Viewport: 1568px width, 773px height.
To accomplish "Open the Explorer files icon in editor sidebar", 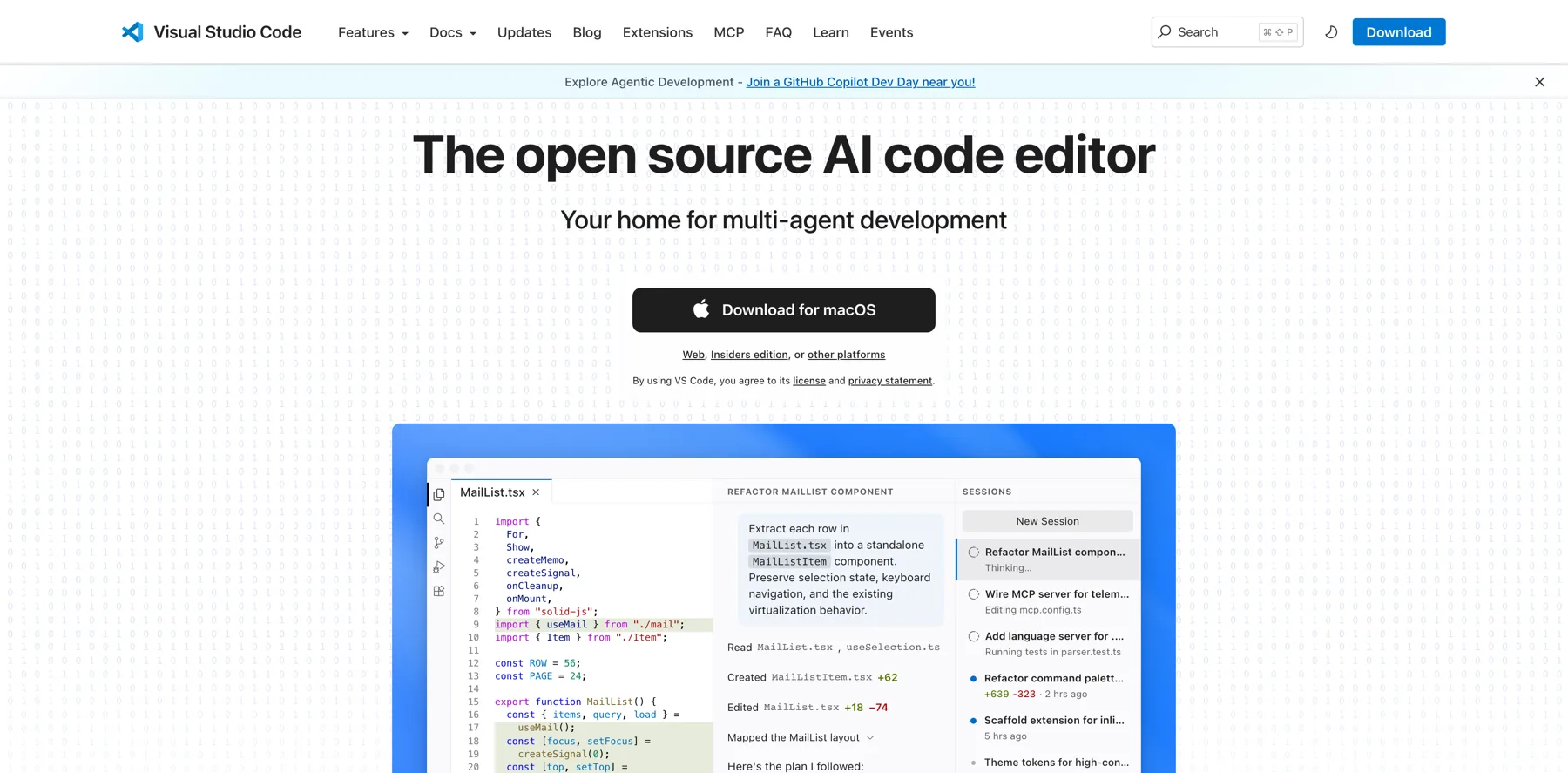I will click(439, 494).
